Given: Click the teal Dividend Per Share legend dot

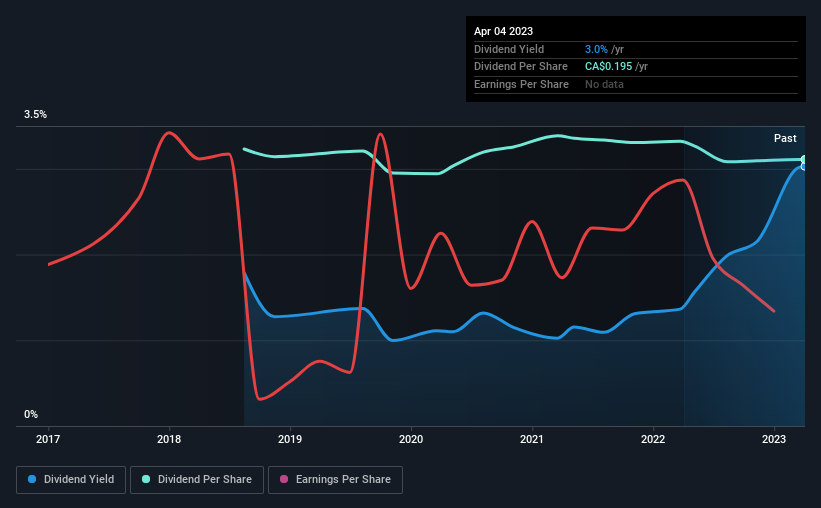Looking at the screenshot, I should 146,479.
